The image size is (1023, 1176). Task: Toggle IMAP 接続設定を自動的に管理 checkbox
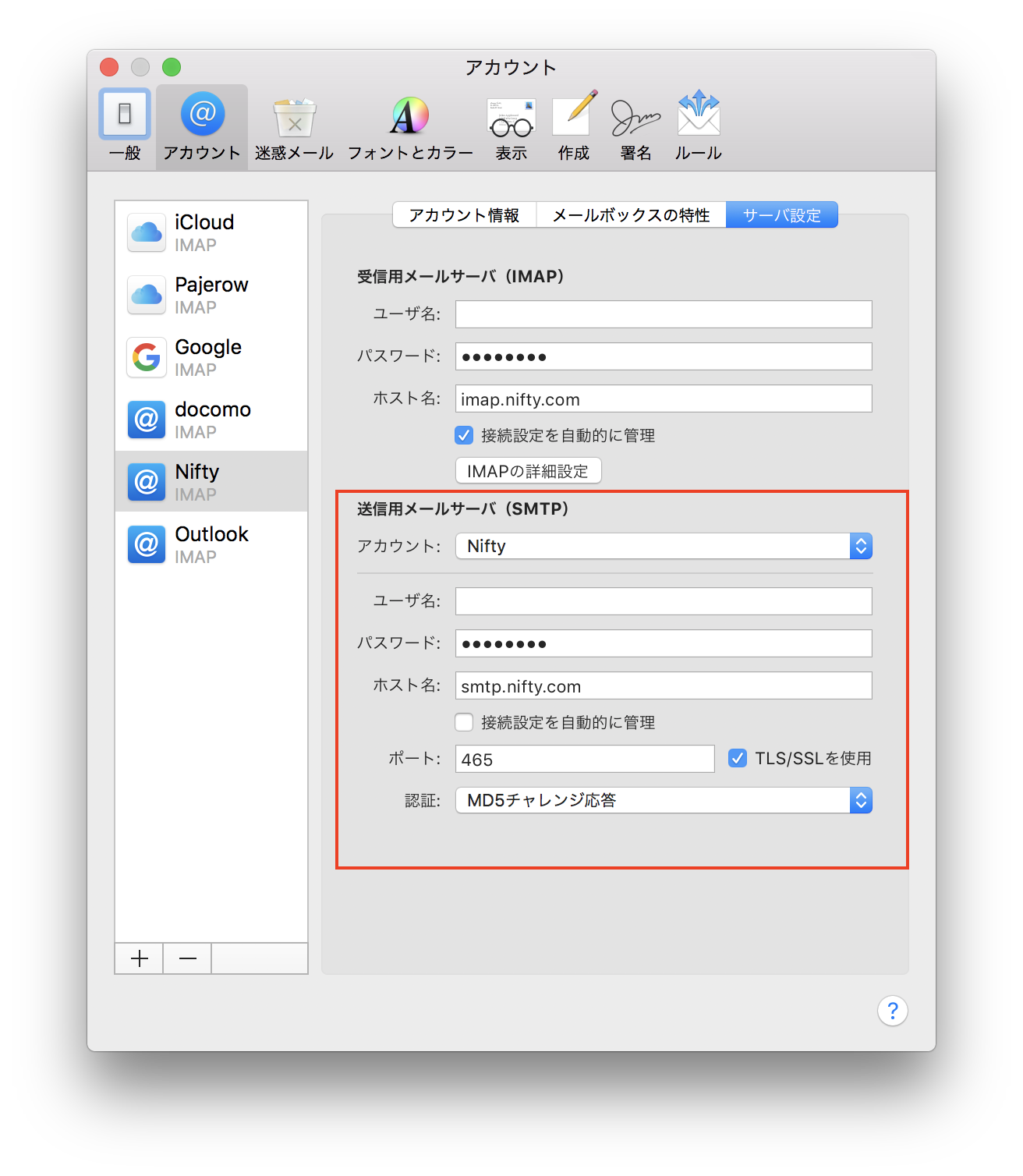(464, 435)
